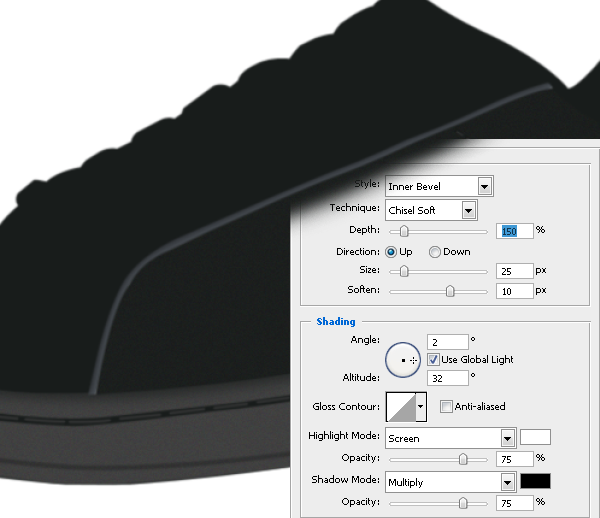Select the Up direction radio button
Image resolution: width=600 pixels, height=518 pixels.
(x=391, y=252)
